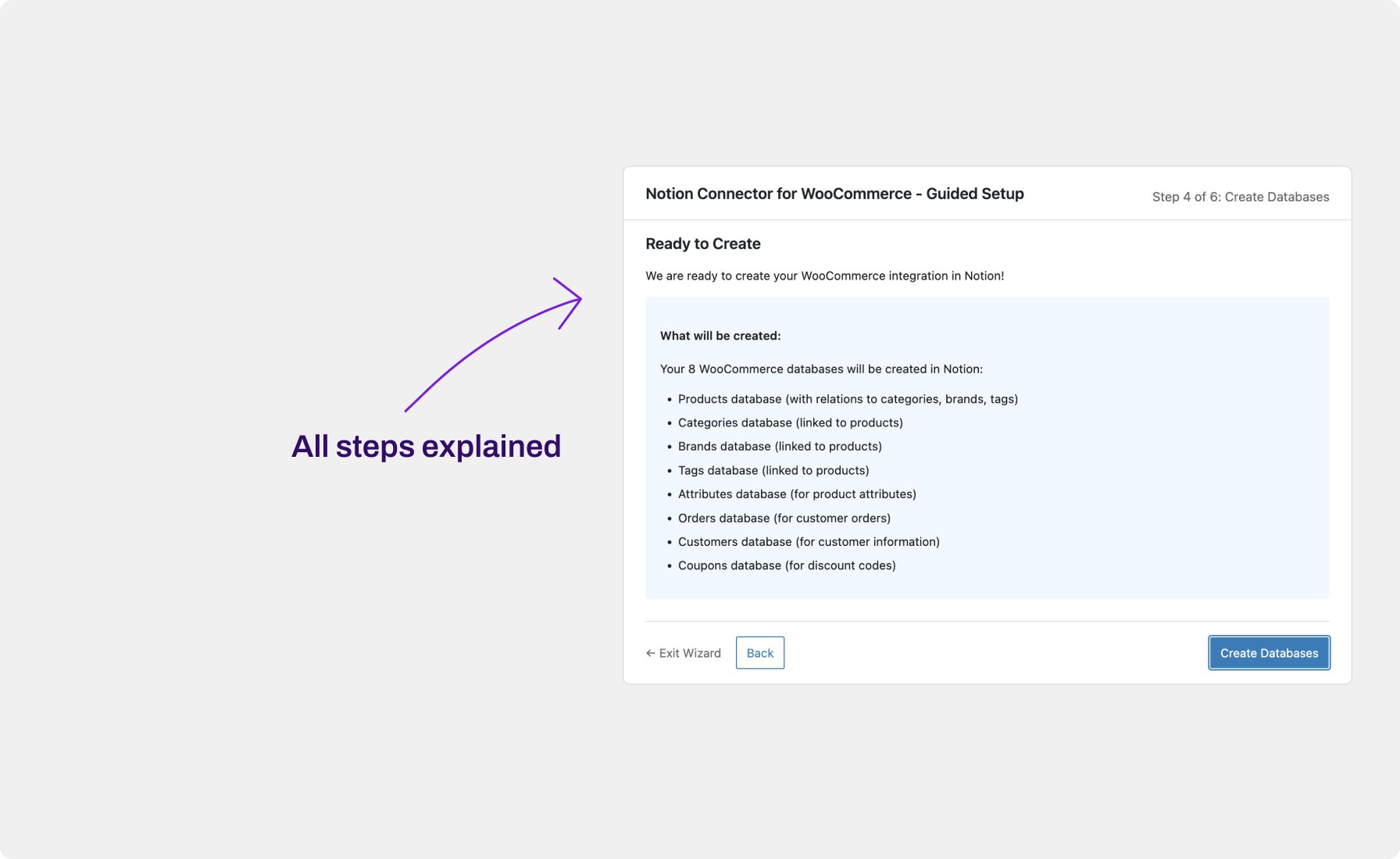1400x859 pixels.
Task: Select the Brands database list item
Action: point(780,446)
